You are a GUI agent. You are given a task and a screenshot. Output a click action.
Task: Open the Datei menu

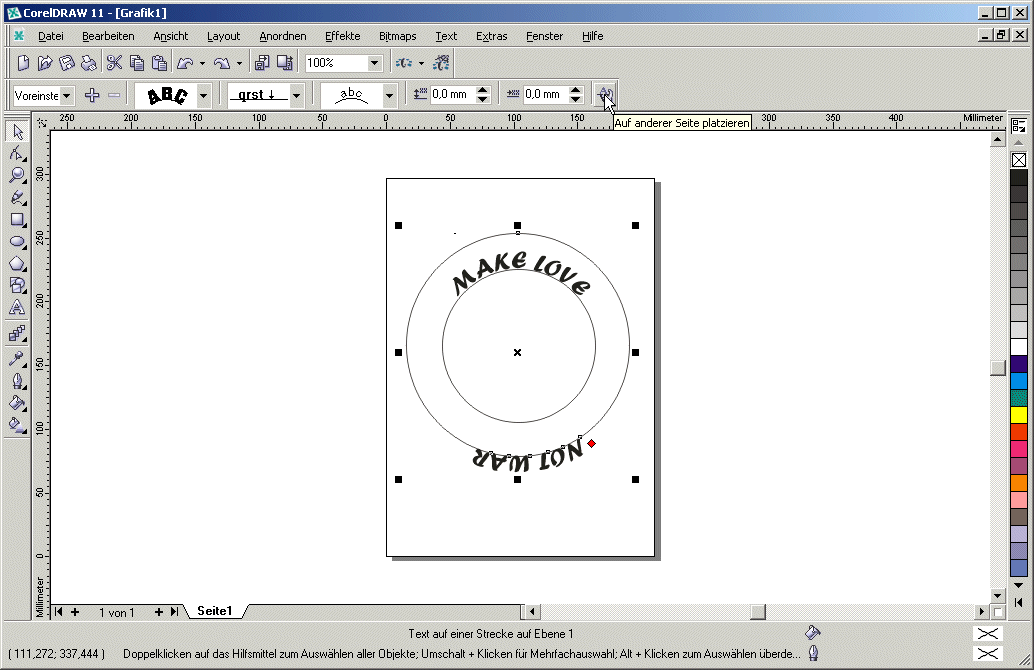point(51,36)
